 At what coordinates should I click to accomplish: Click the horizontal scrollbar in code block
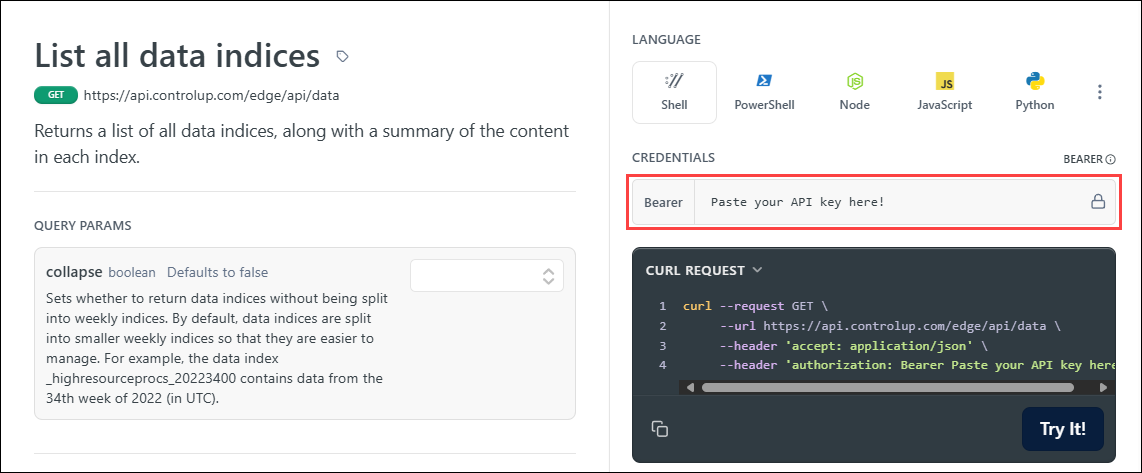[x=887, y=387]
